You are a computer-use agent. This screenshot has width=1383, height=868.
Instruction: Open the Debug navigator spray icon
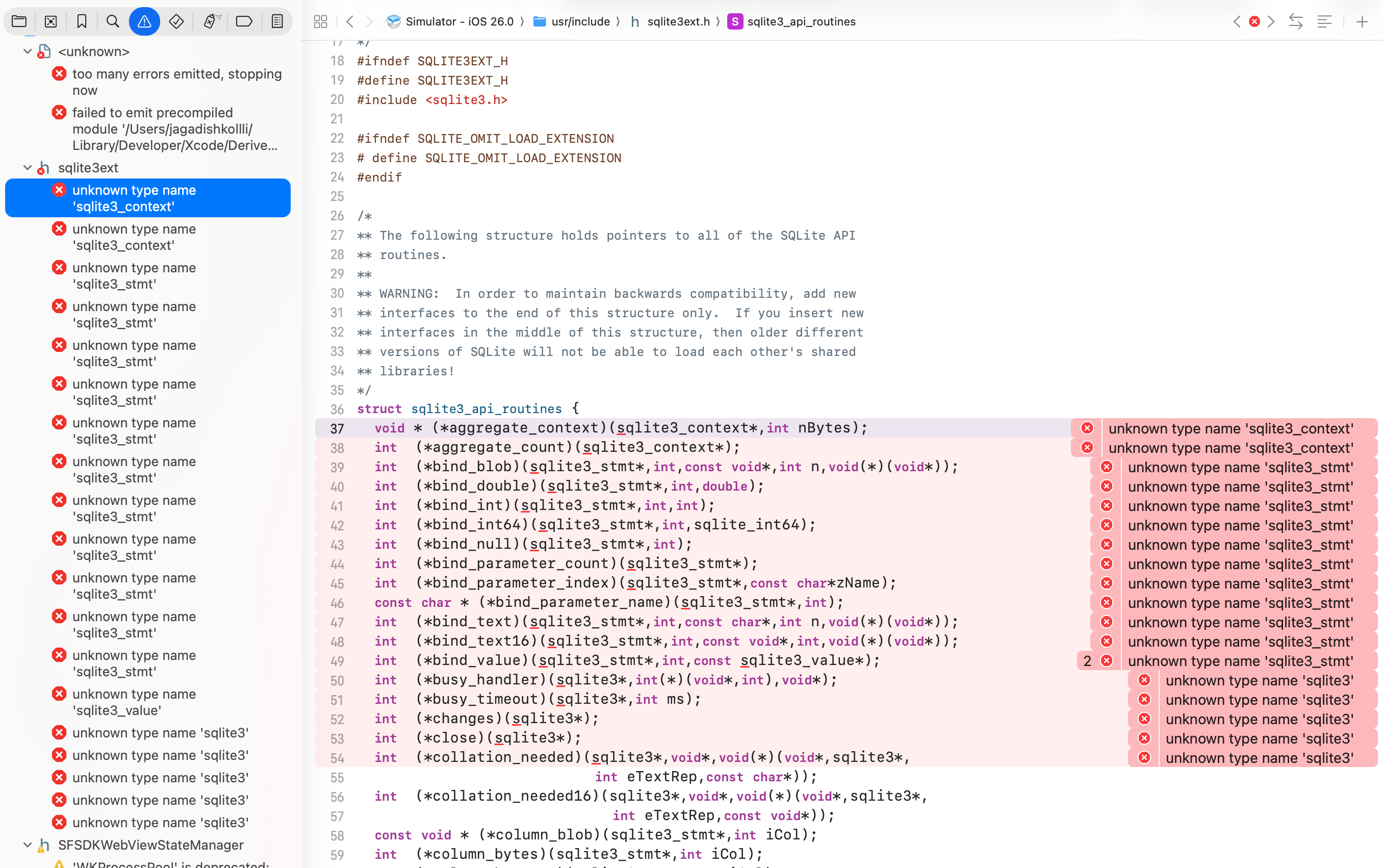tap(211, 22)
